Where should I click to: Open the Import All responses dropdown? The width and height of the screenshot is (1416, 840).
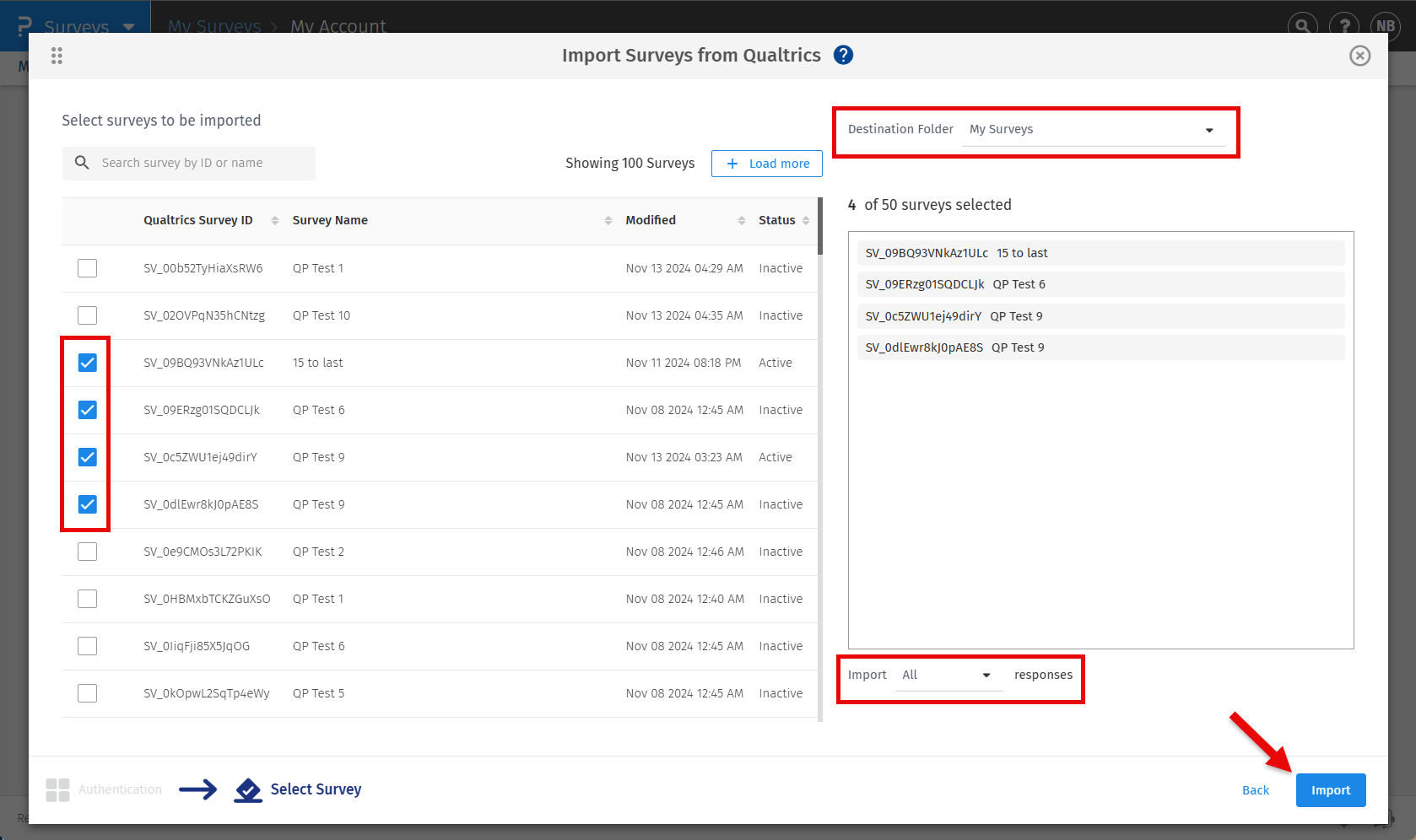point(948,676)
